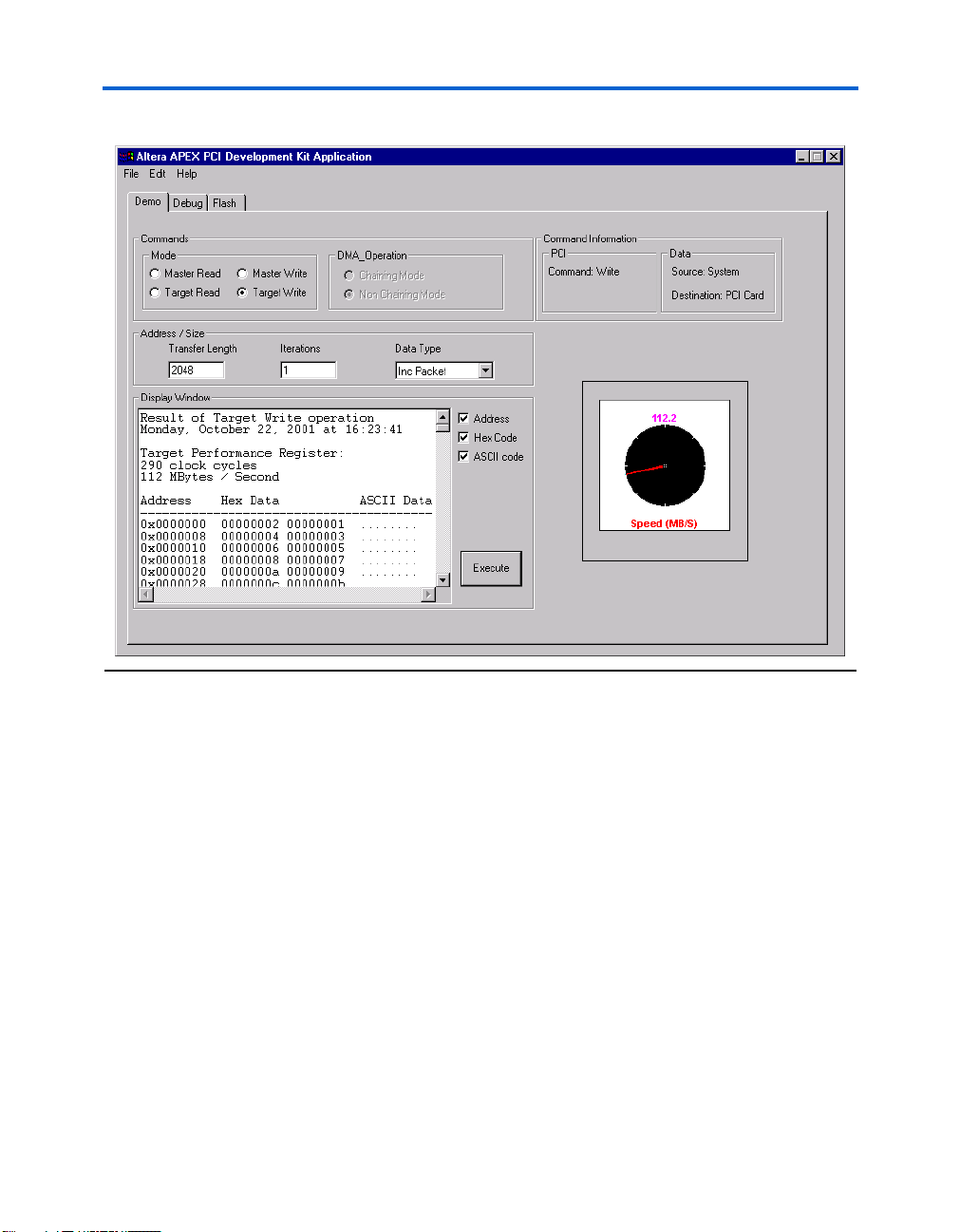
Task: Click the horizontal scroll left arrow
Action: point(145,595)
